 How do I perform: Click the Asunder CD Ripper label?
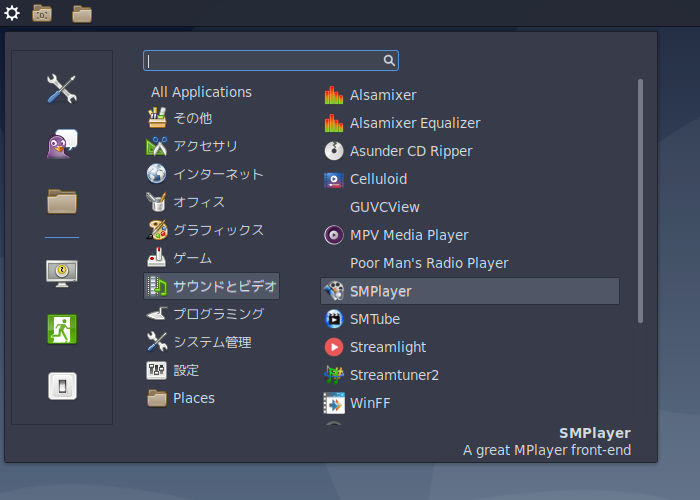(411, 151)
